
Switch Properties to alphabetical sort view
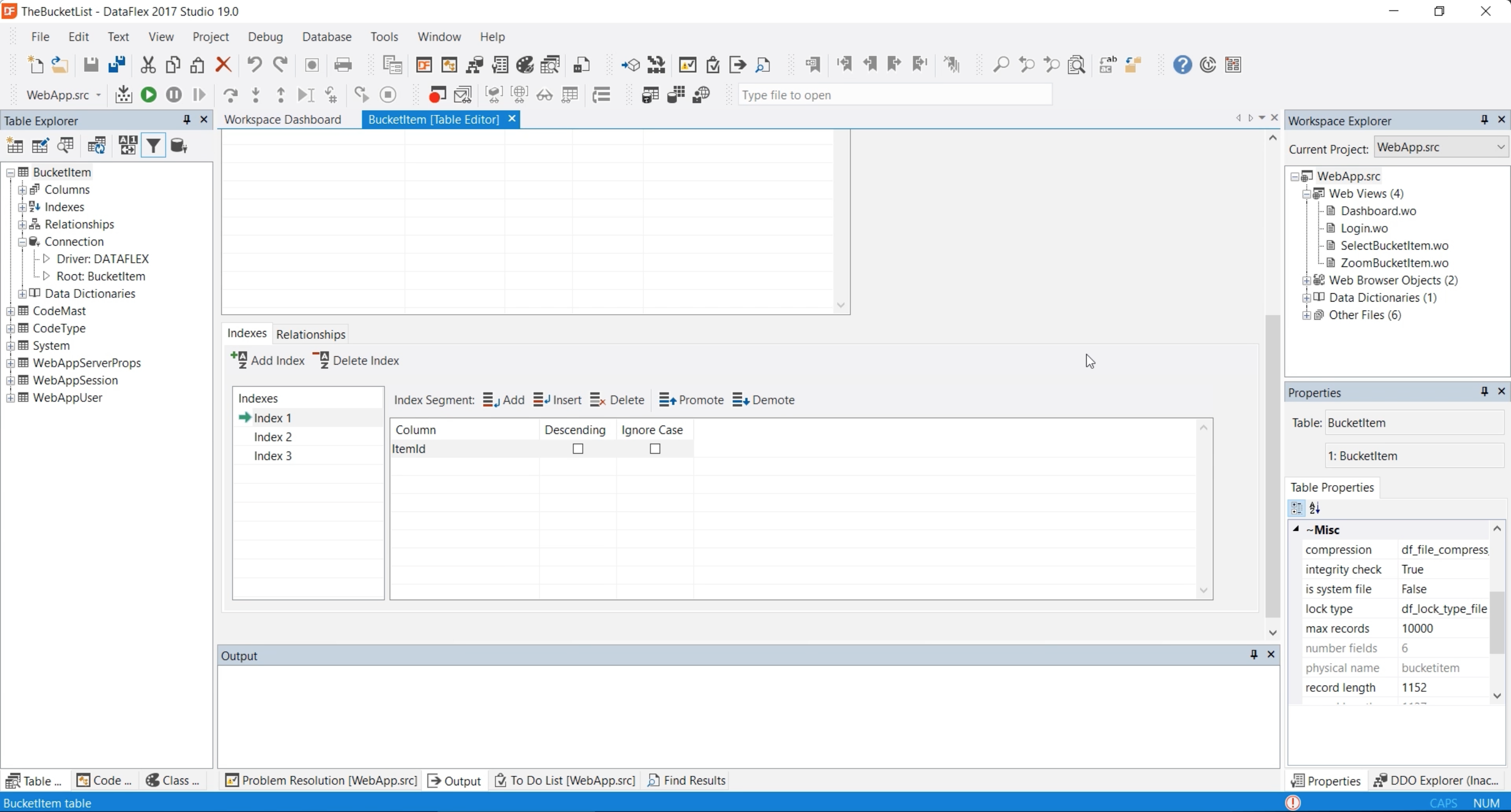pos(1315,508)
